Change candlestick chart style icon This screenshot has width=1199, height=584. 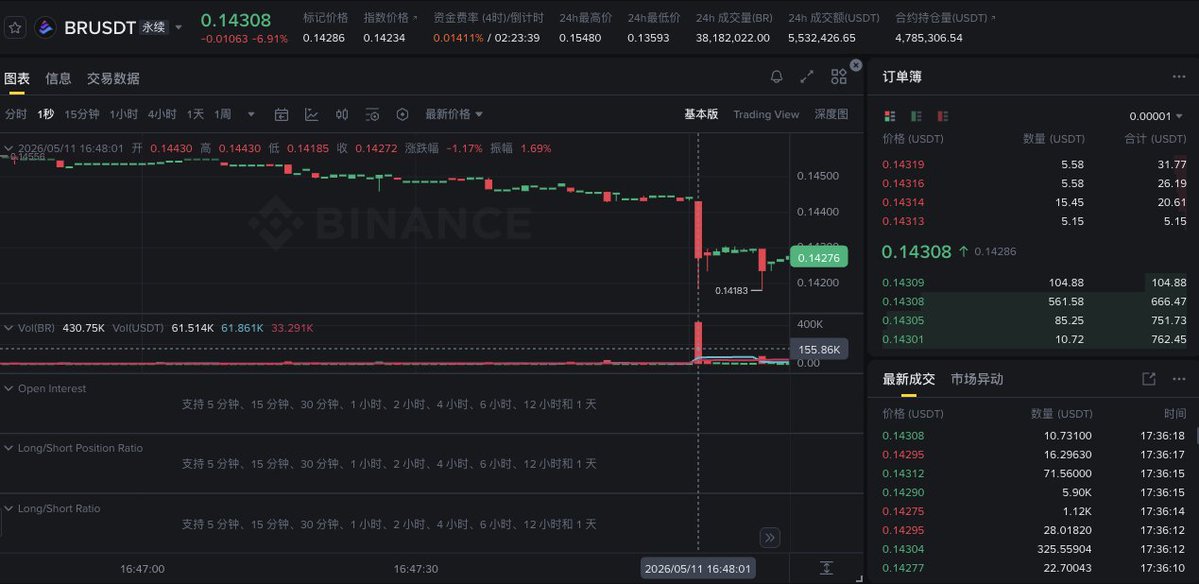[x=342, y=115]
